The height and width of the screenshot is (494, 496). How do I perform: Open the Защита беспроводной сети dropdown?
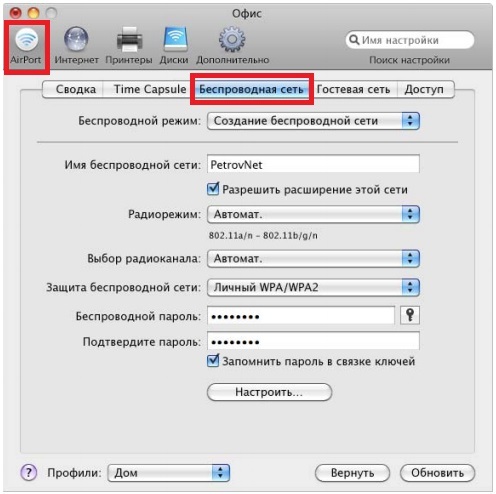coord(313,287)
